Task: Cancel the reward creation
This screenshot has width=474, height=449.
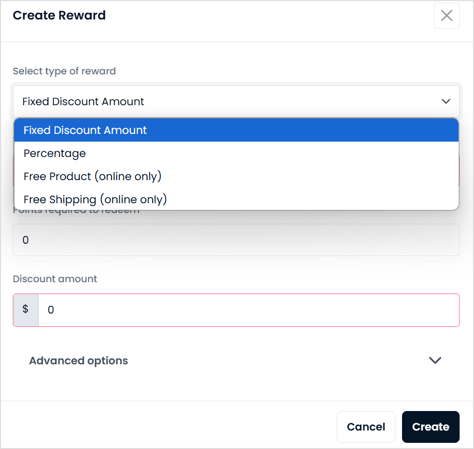Action: point(366,427)
